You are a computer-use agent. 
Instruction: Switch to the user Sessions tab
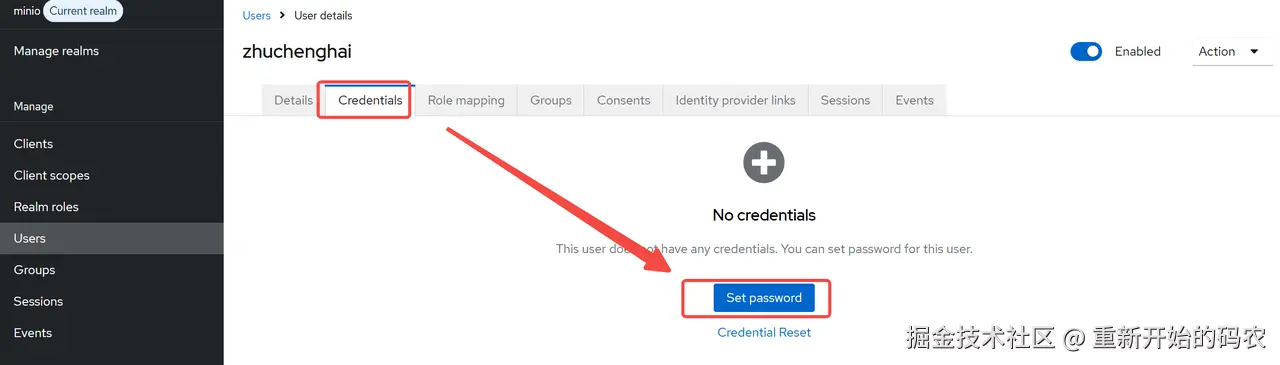click(845, 100)
